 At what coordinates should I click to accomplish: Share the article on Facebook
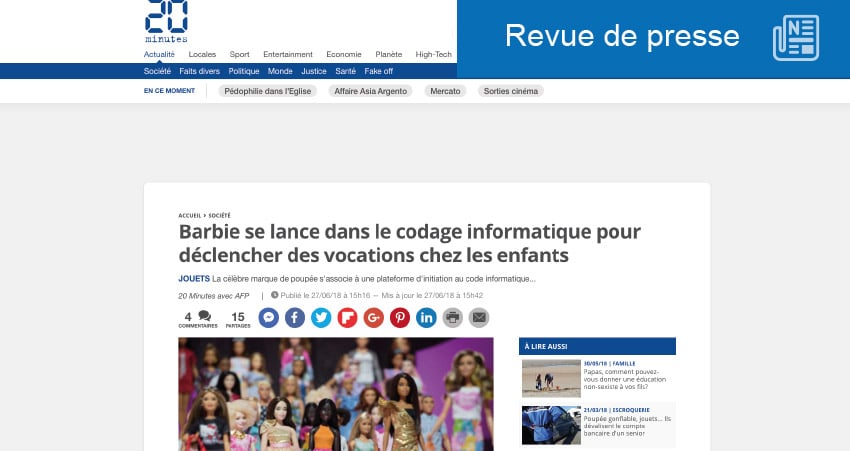[x=295, y=318]
